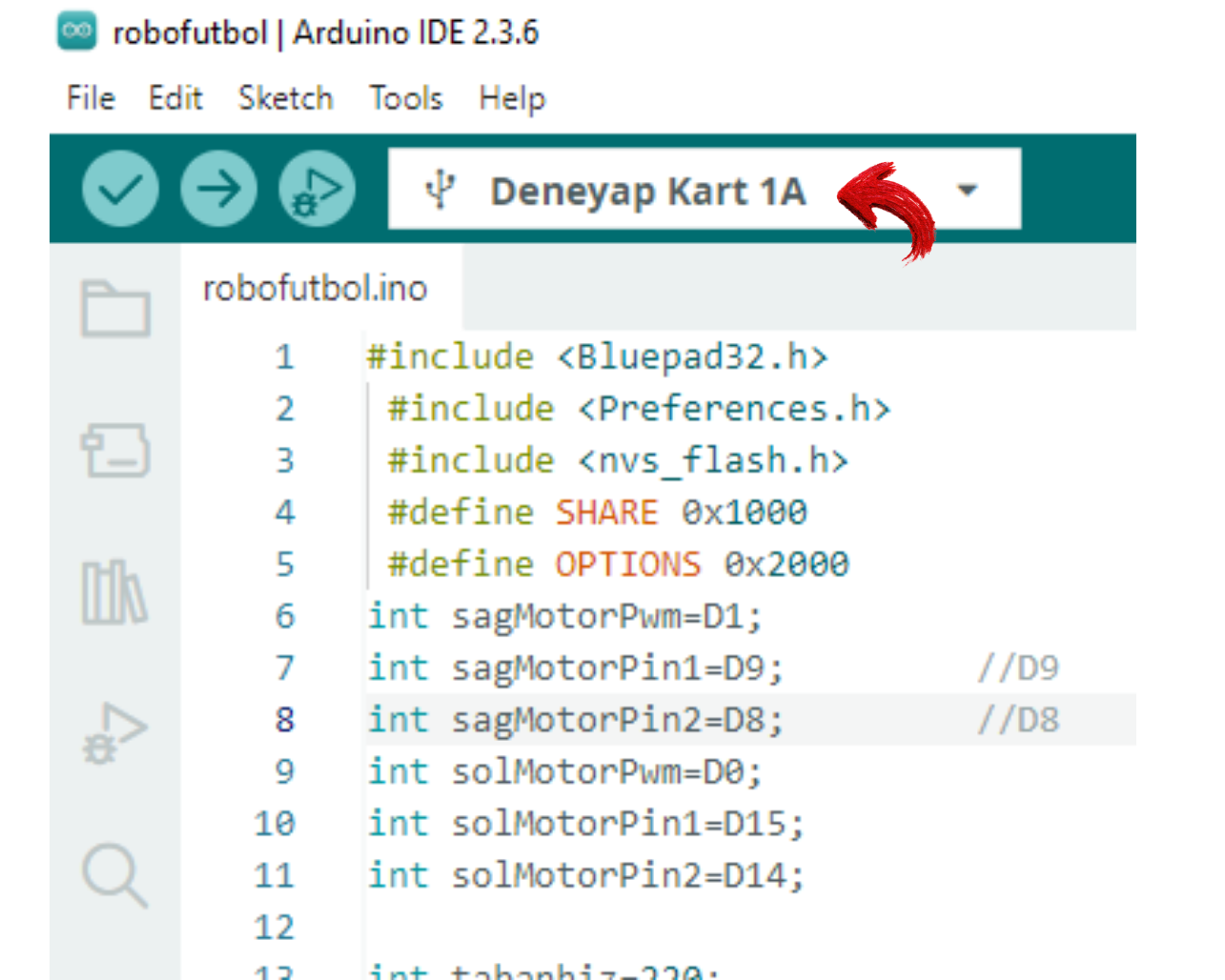Click the USB icon in board selector
The height and width of the screenshot is (980, 1225).
(x=439, y=190)
